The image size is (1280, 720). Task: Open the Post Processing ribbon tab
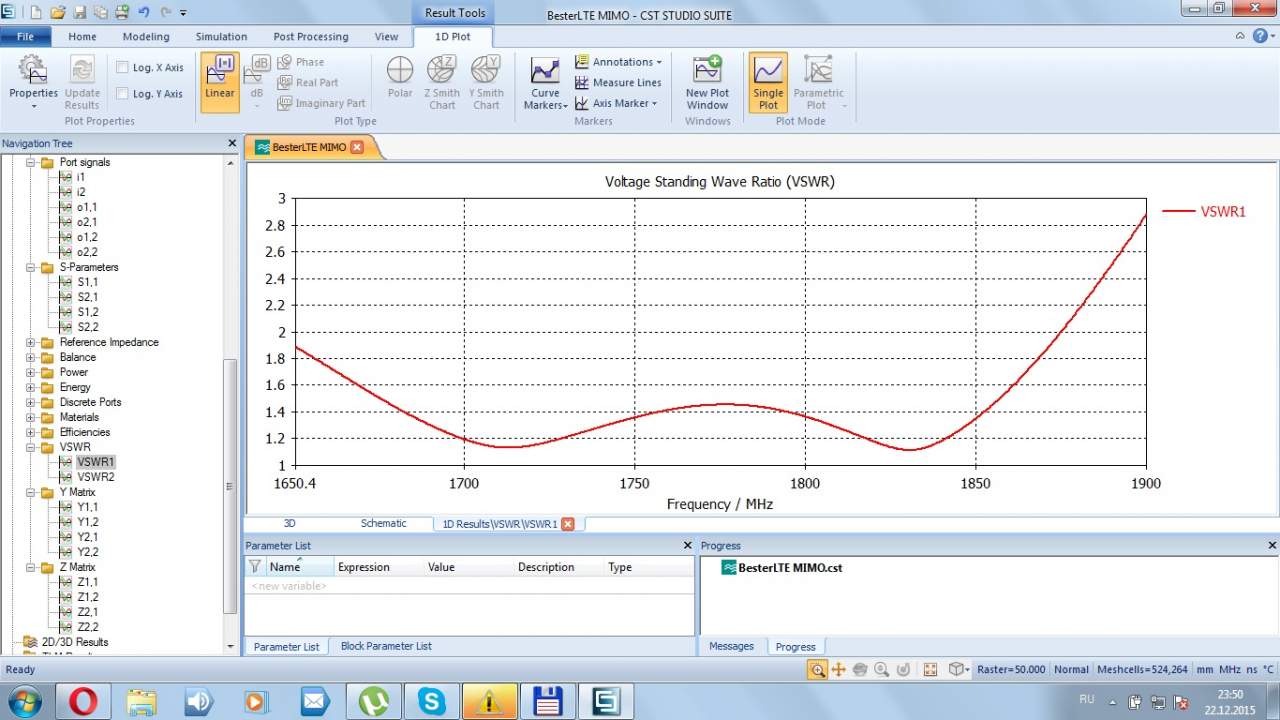click(311, 37)
